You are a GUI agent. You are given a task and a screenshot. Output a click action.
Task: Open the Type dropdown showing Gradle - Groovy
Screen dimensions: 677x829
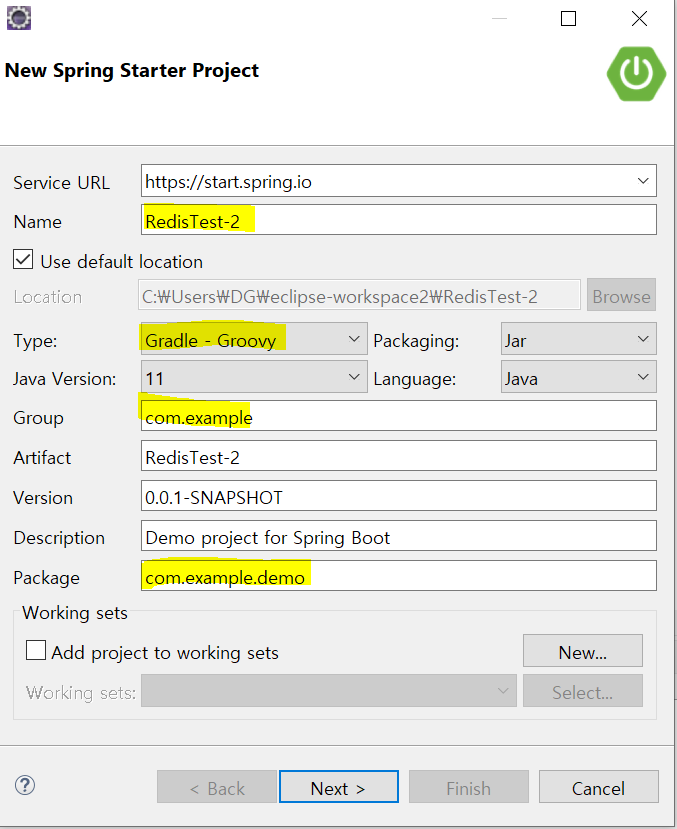tap(254, 339)
